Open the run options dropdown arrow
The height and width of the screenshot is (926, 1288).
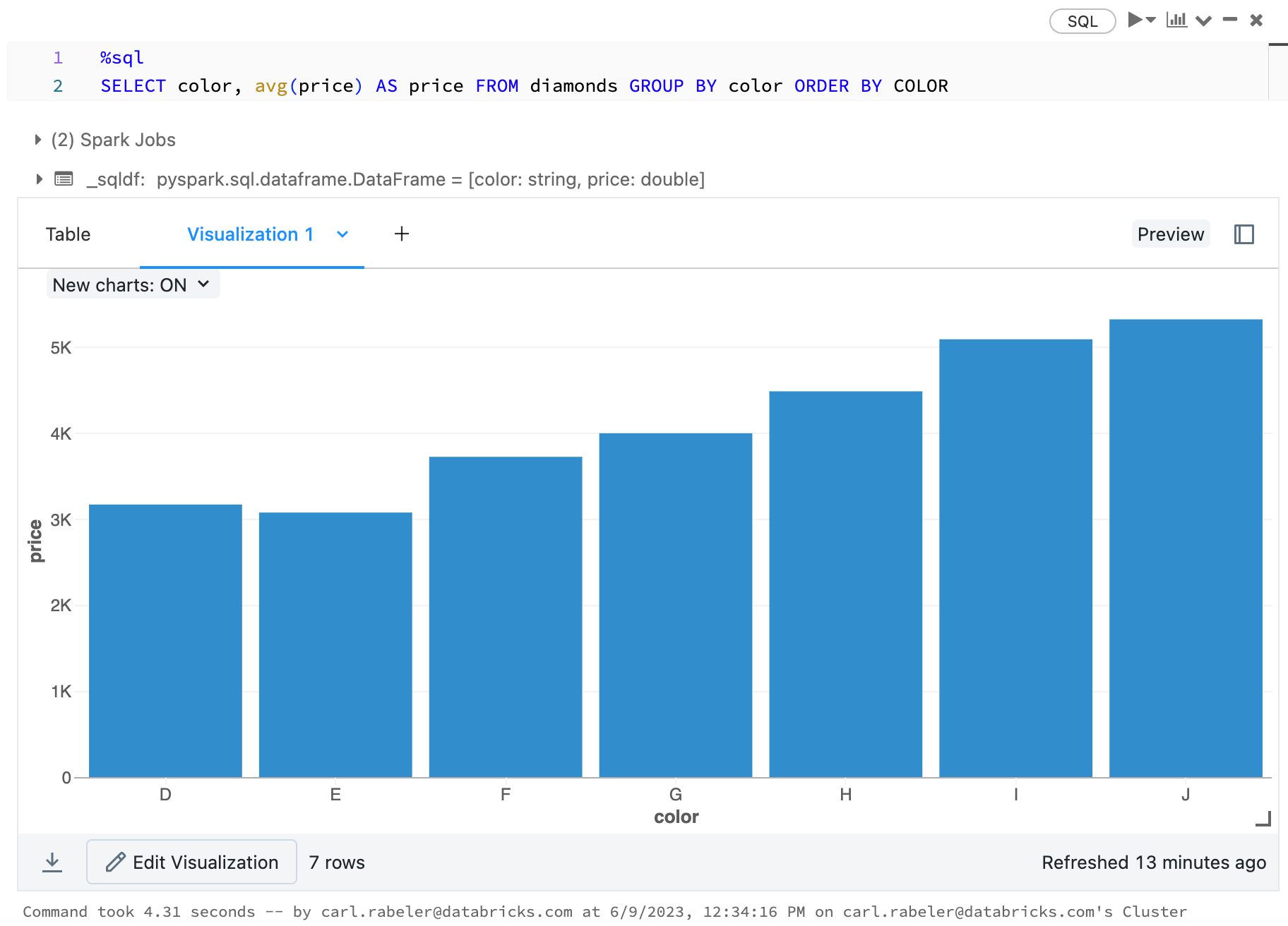[1151, 22]
